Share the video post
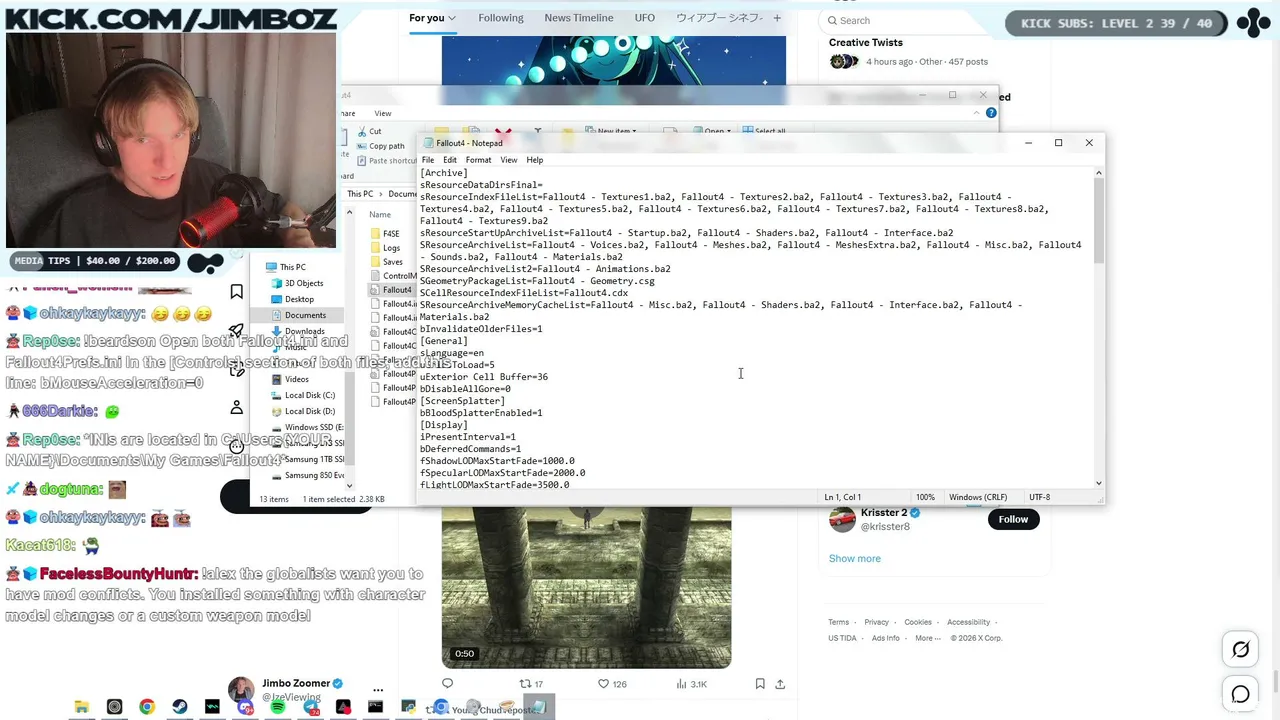Viewport: 1280px width, 720px height. point(780,684)
